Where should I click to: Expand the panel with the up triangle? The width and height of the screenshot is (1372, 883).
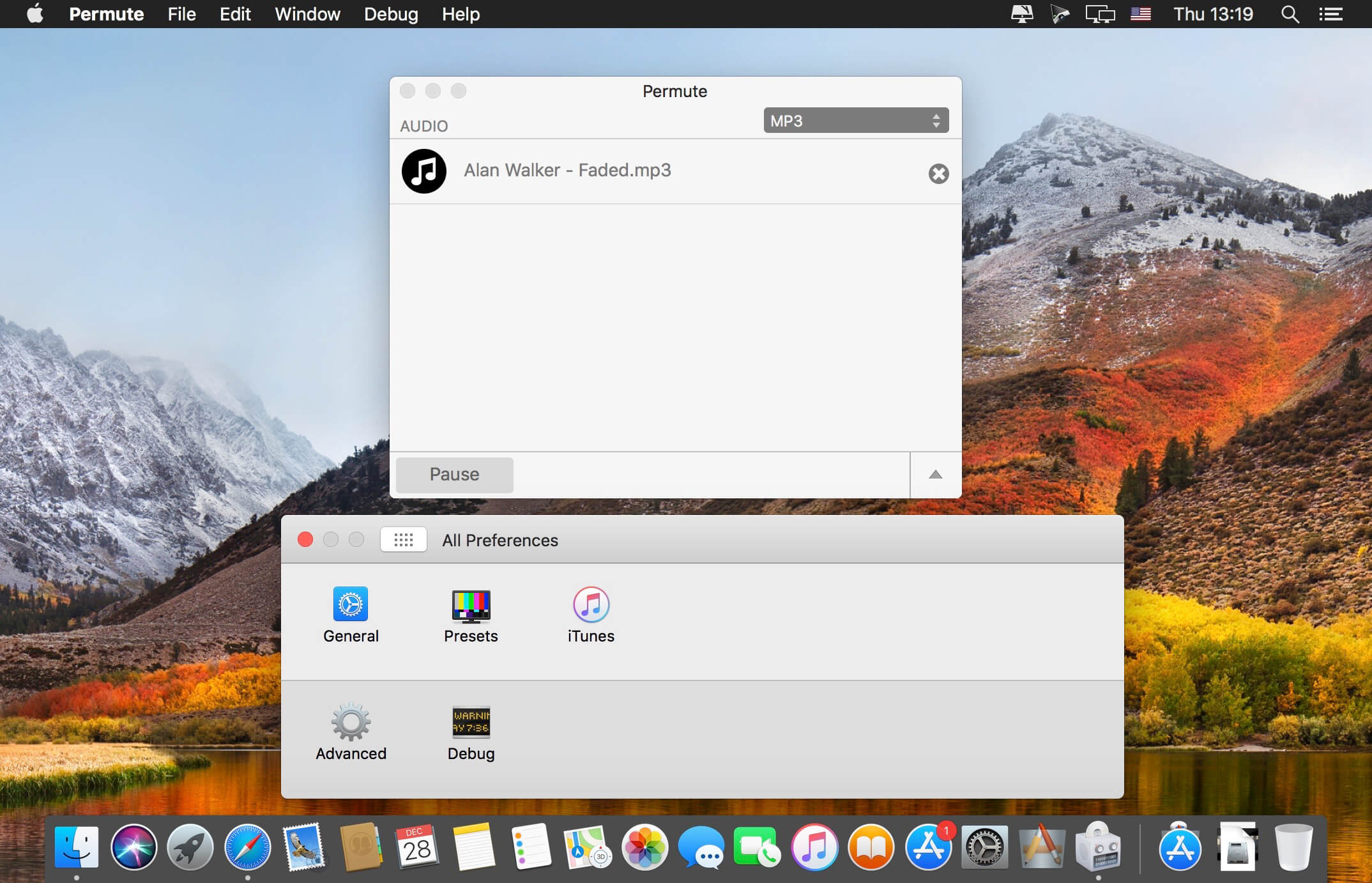tap(936, 475)
